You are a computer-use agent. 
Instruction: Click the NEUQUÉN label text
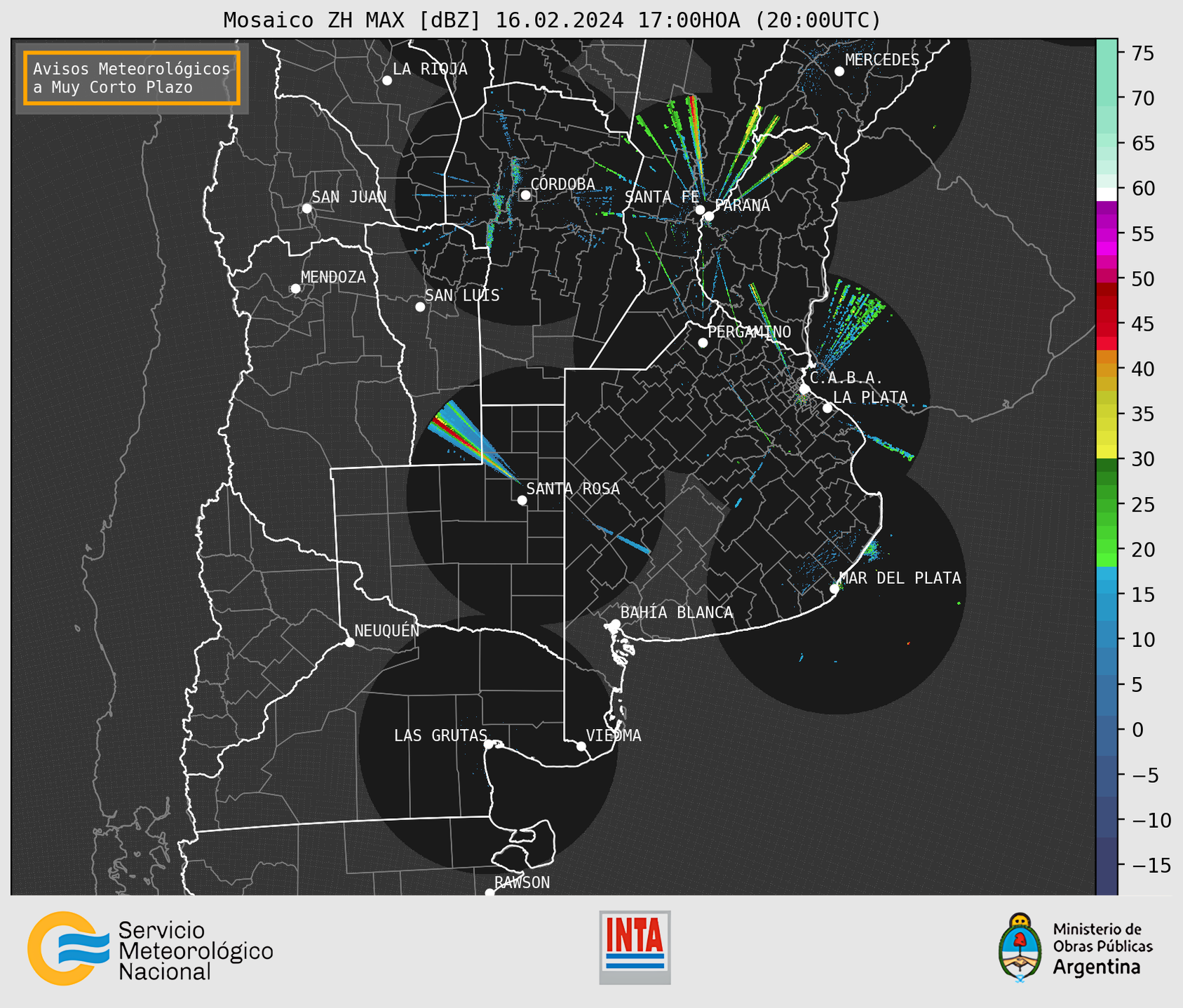tap(387, 630)
